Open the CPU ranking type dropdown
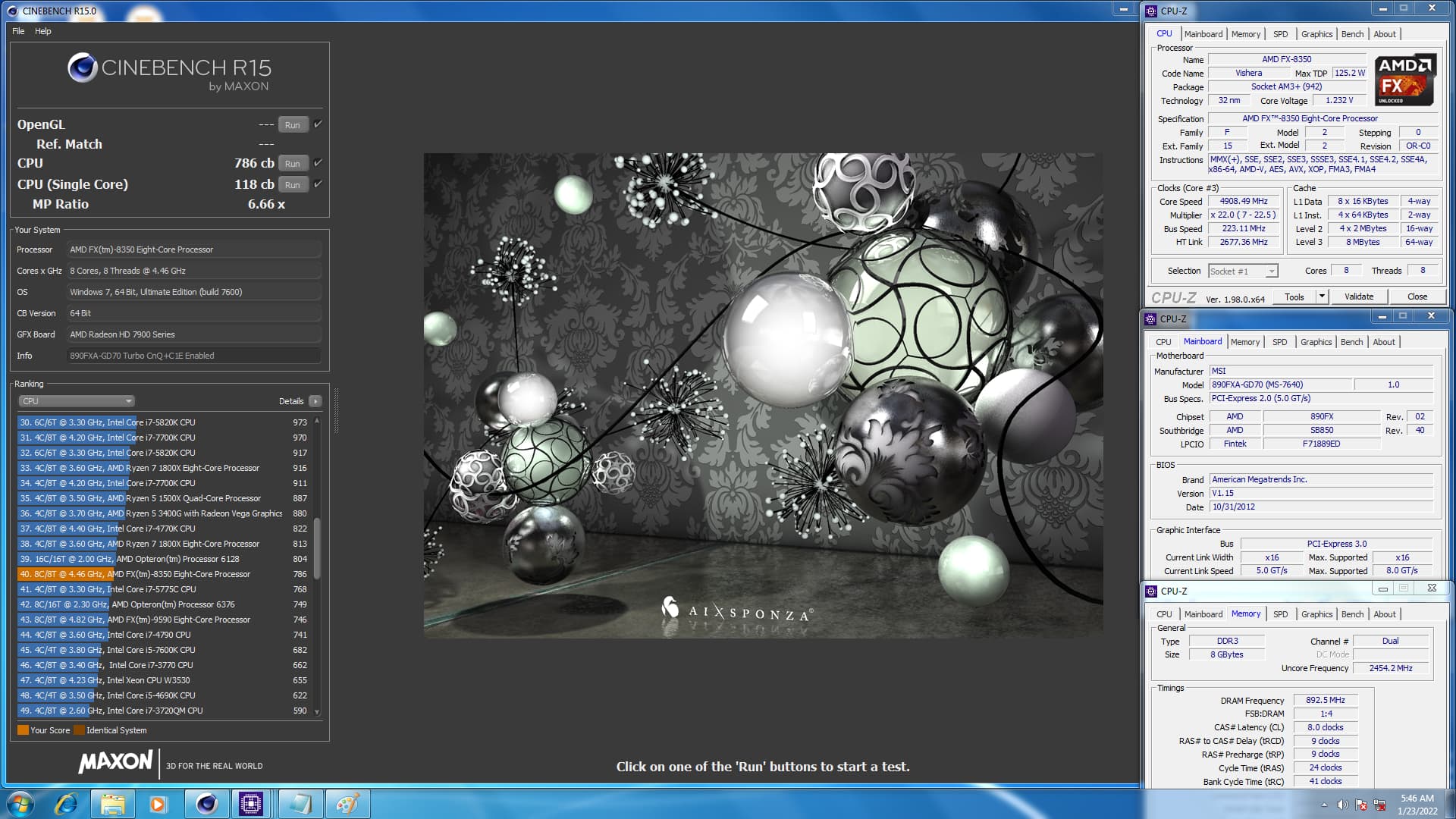This screenshot has height=819, width=1456. [x=76, y=401]
